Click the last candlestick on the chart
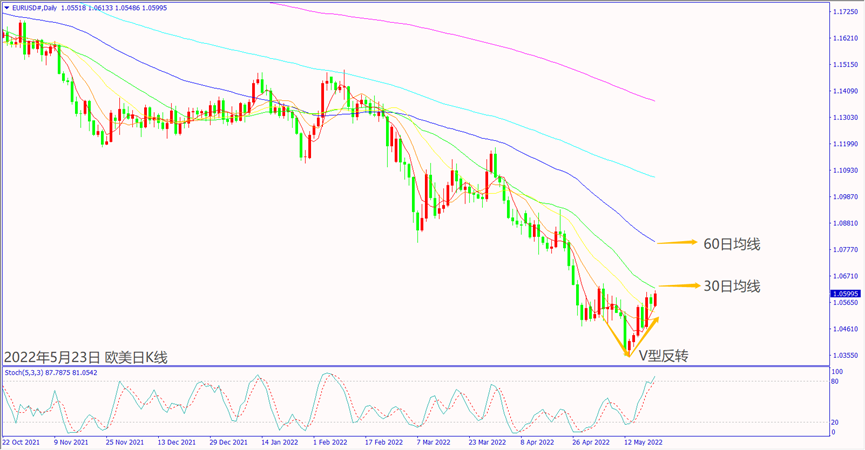The width and height of the screenshot is (865, 450). click(656, 298)
